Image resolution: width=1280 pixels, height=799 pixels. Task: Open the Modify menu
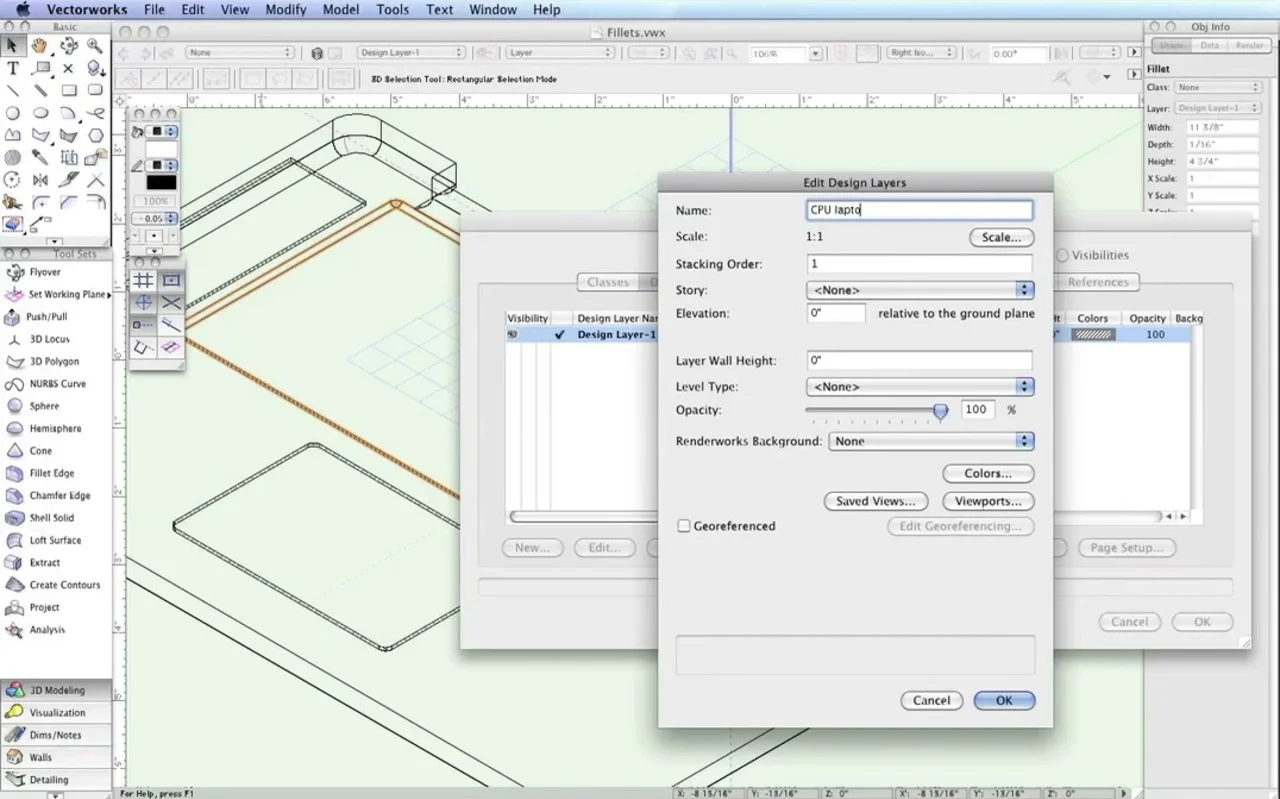point(286,9)
